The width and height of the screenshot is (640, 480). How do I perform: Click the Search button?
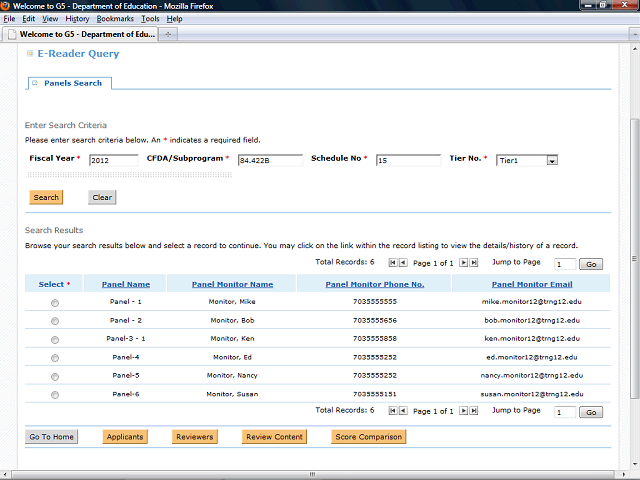click(x=46, y=197)
